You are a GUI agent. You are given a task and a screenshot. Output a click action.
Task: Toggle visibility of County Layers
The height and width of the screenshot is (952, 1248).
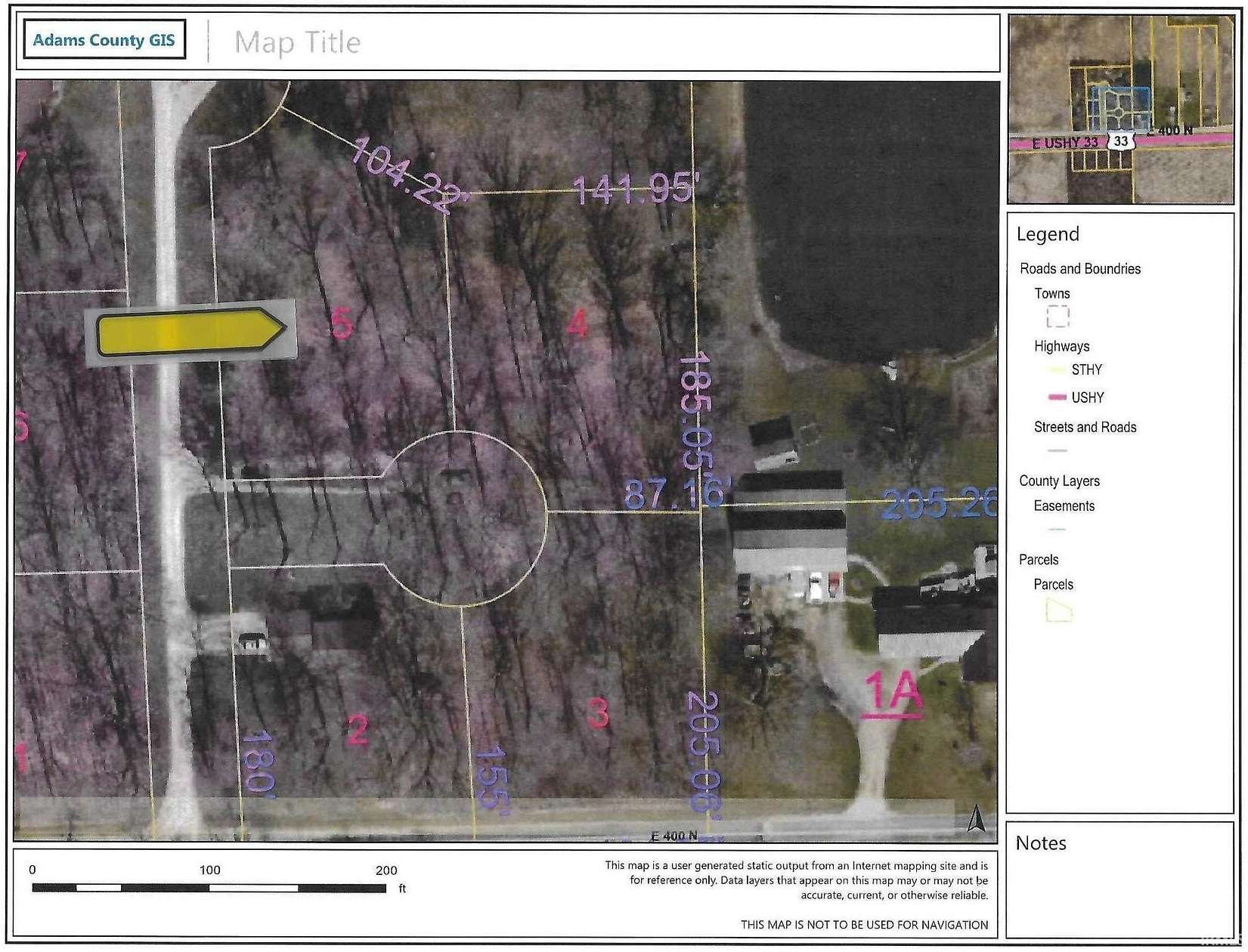[1061, 481]
